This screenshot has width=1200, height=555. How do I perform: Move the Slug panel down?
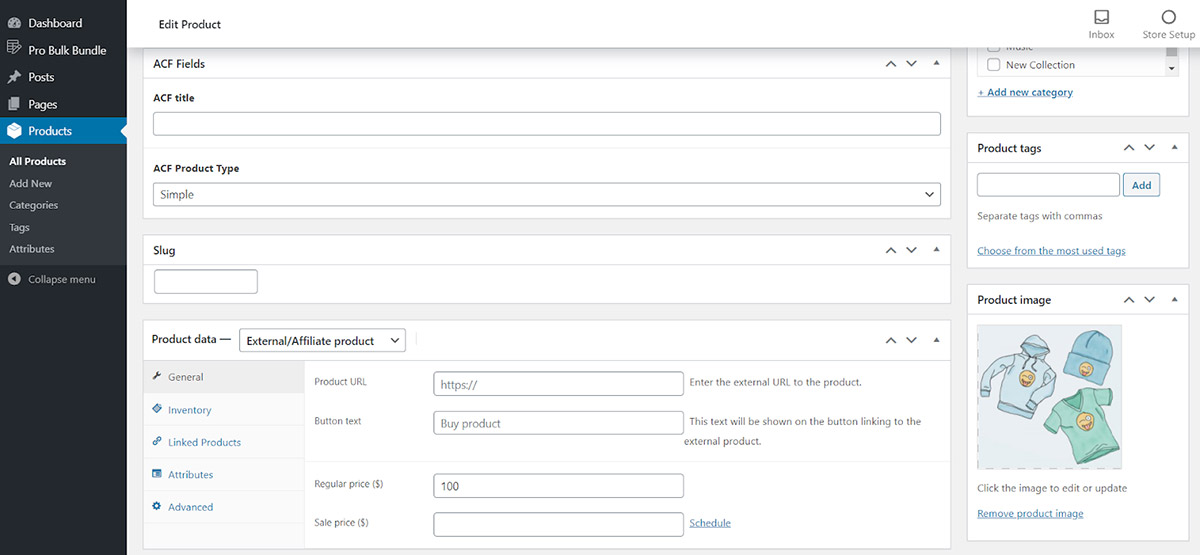coord(911,250)
